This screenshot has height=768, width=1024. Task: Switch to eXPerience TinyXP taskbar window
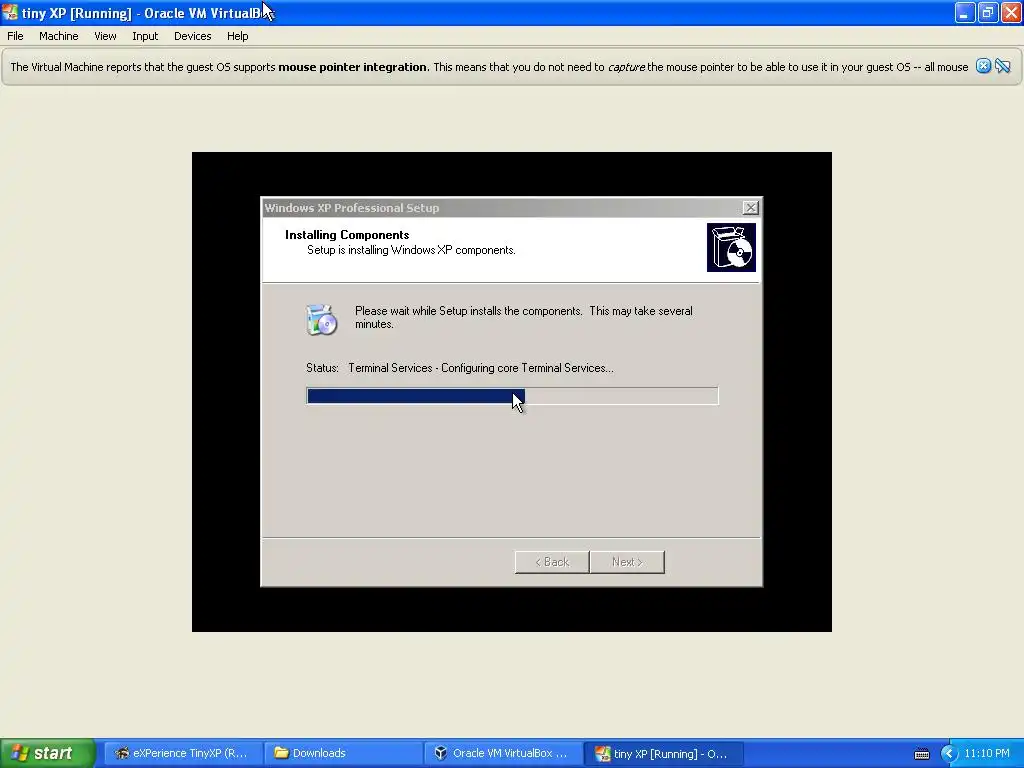[182, 753]
